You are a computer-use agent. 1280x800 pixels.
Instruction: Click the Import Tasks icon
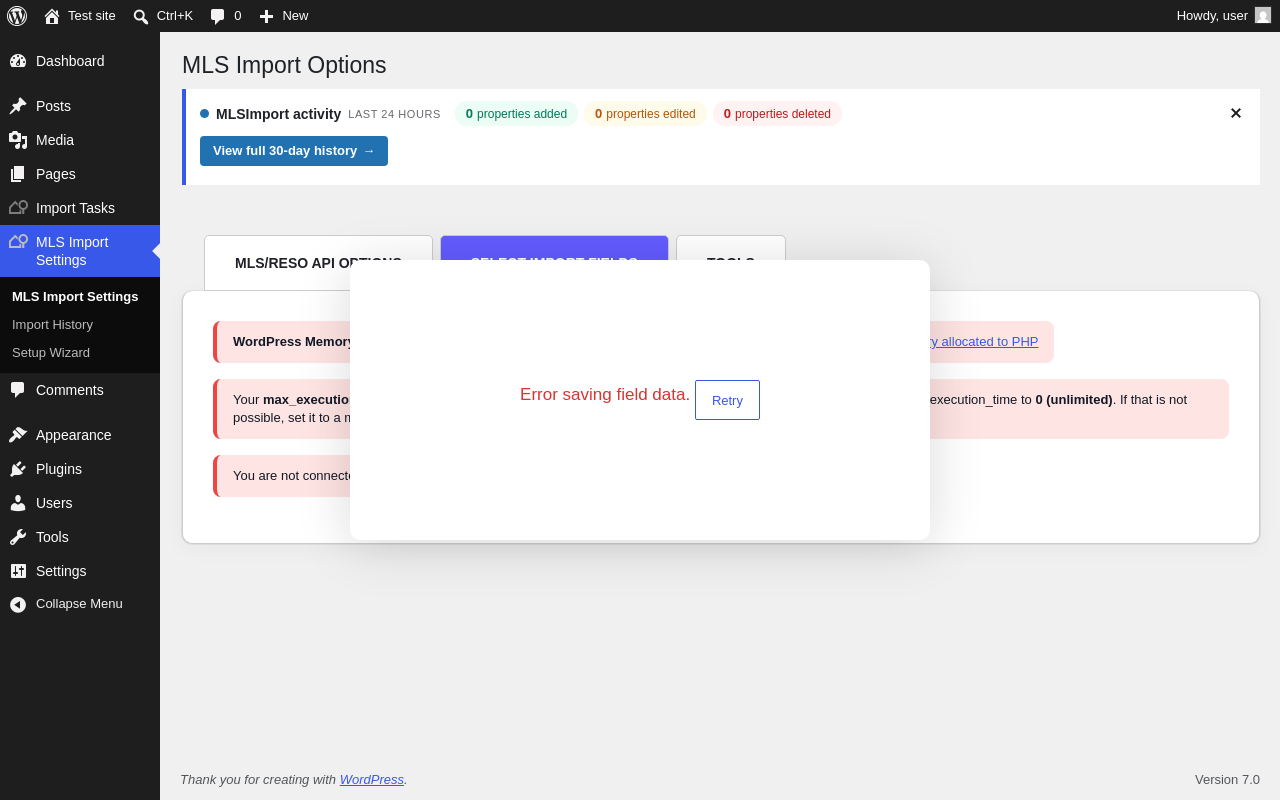coord(18,208)
